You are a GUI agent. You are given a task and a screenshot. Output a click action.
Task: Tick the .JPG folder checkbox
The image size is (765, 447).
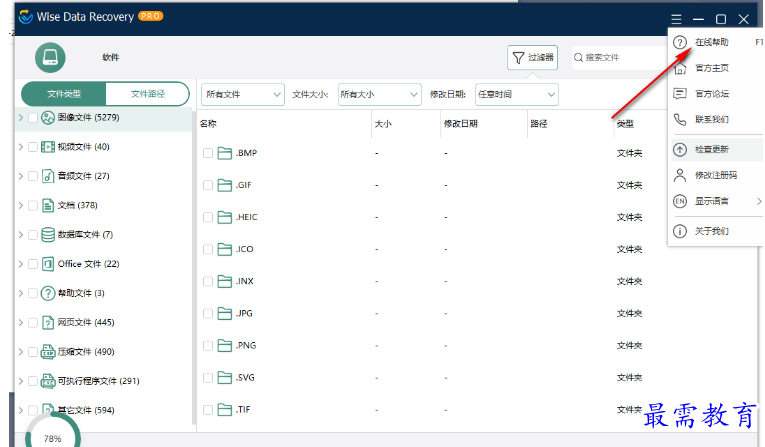[208, 314]
